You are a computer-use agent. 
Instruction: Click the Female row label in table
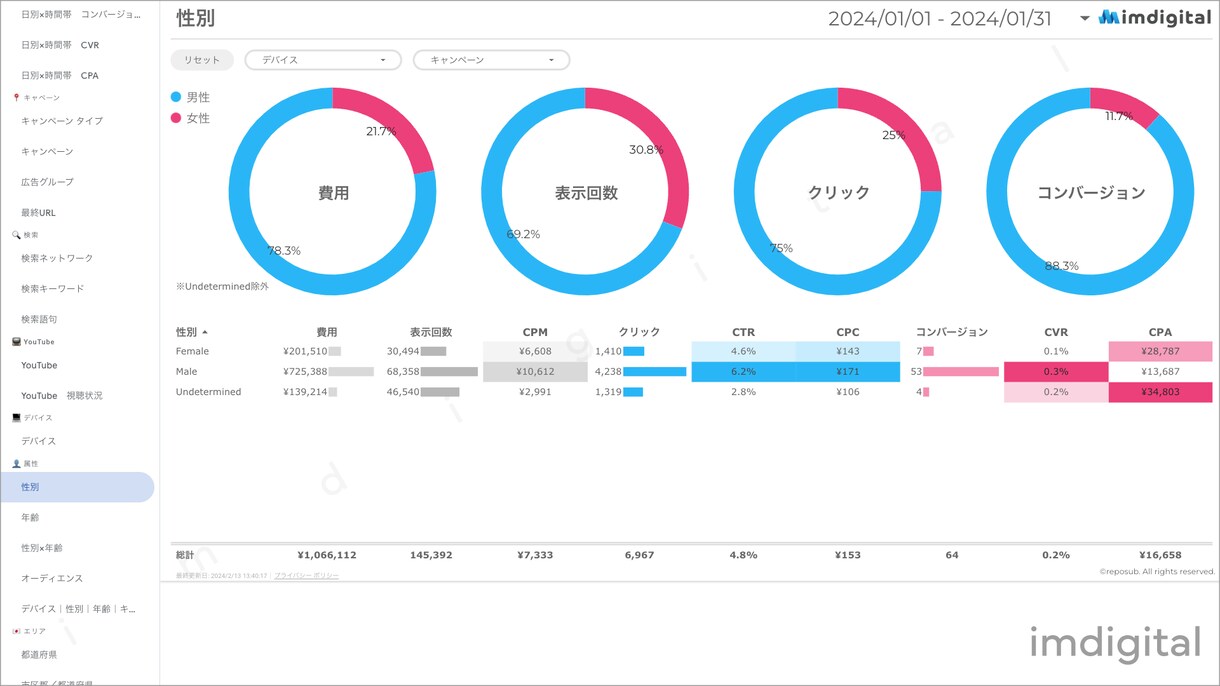(x=193, y=351)
